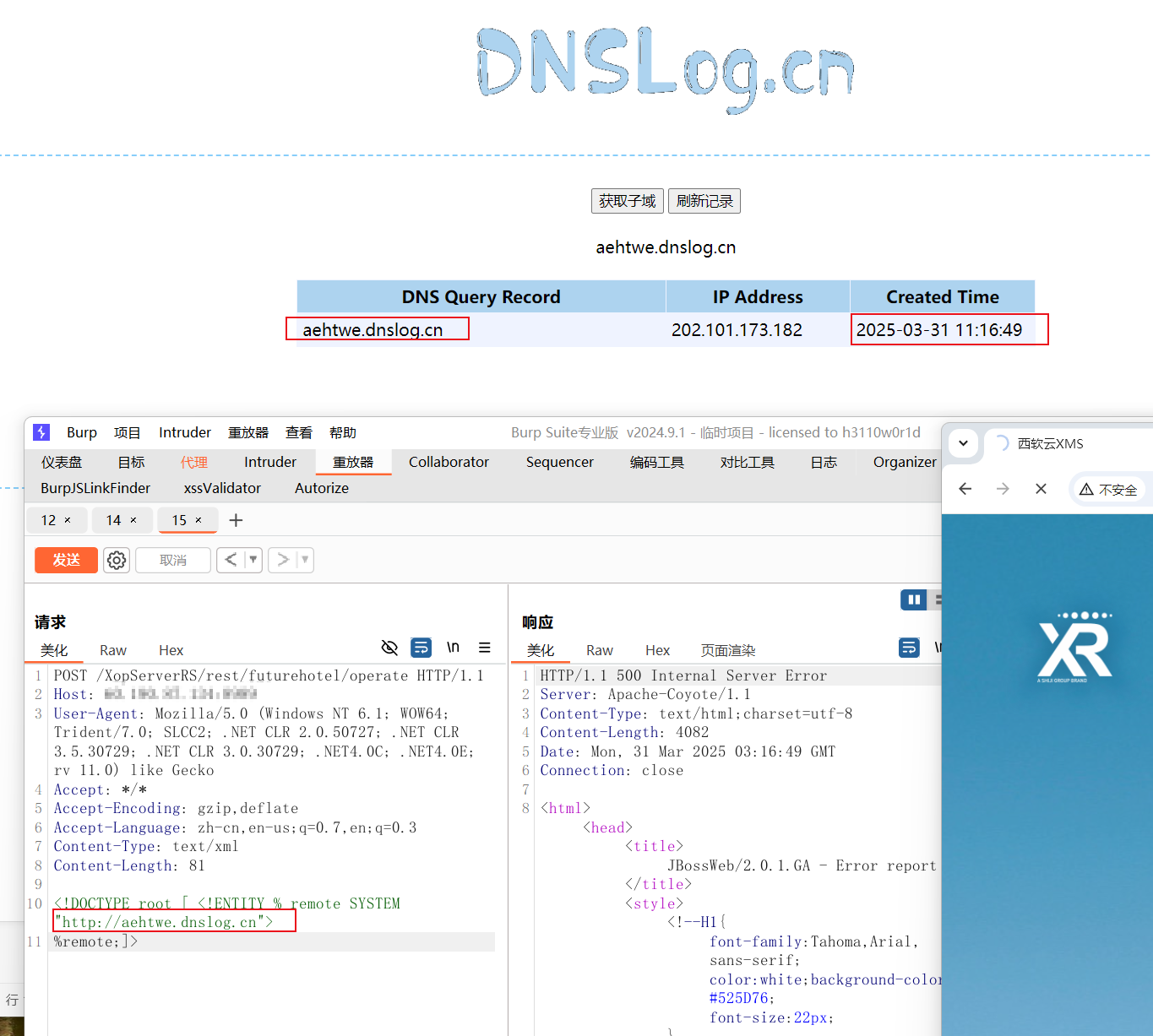The image size is (1153, 1036).
Task: Click the %remote; line in request body
Action: [95, 941]
